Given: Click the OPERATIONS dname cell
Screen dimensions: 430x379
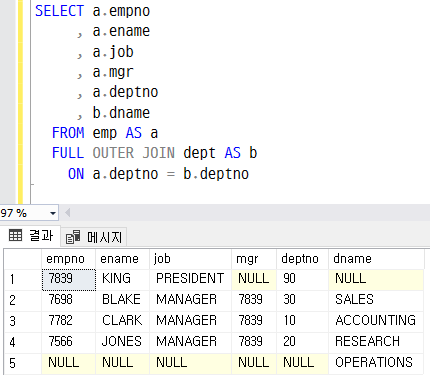Looking at the screenshot, I should [x=376, y=363].
